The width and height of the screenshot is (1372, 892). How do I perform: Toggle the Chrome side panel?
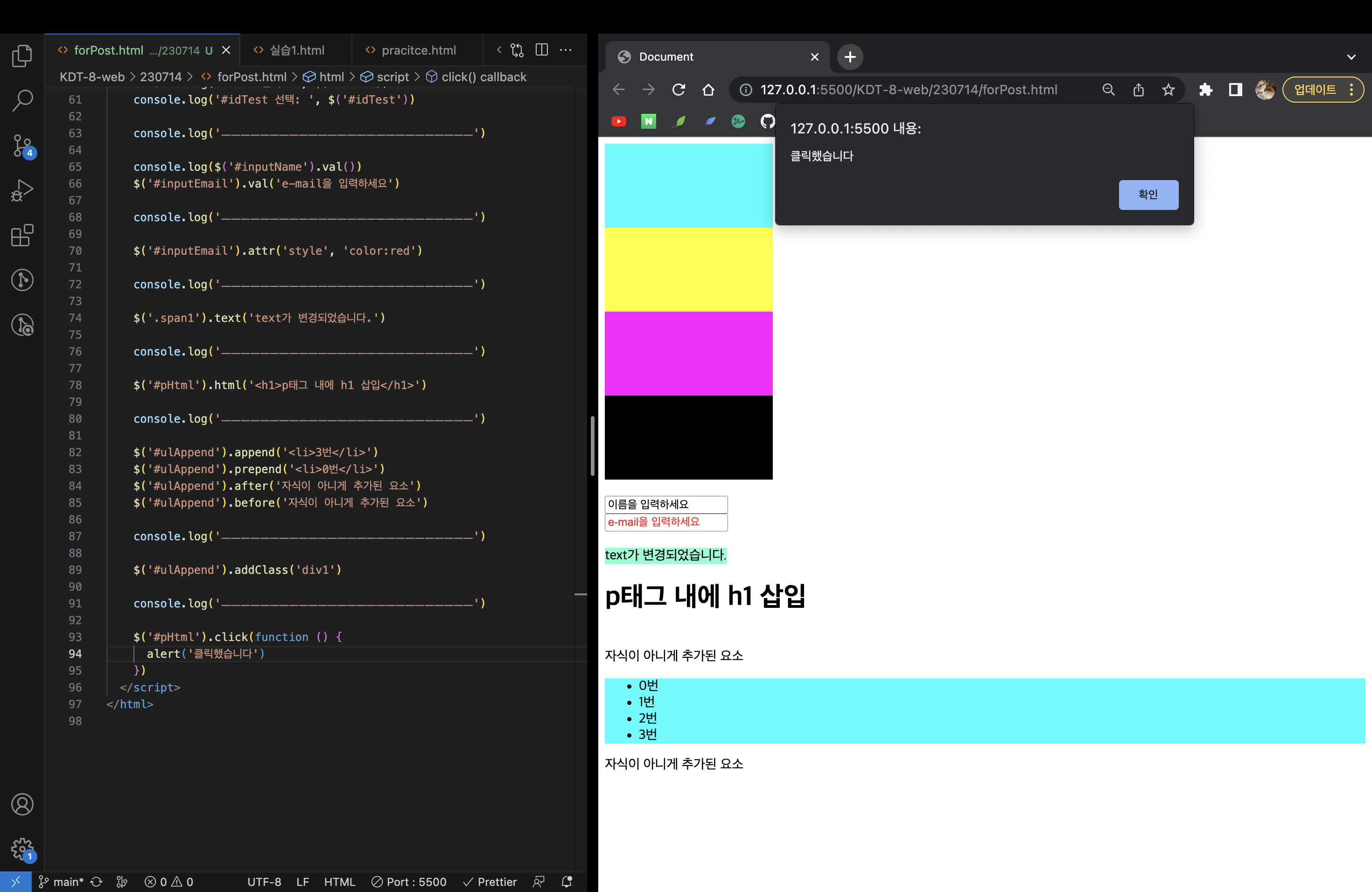point(1235,89)
